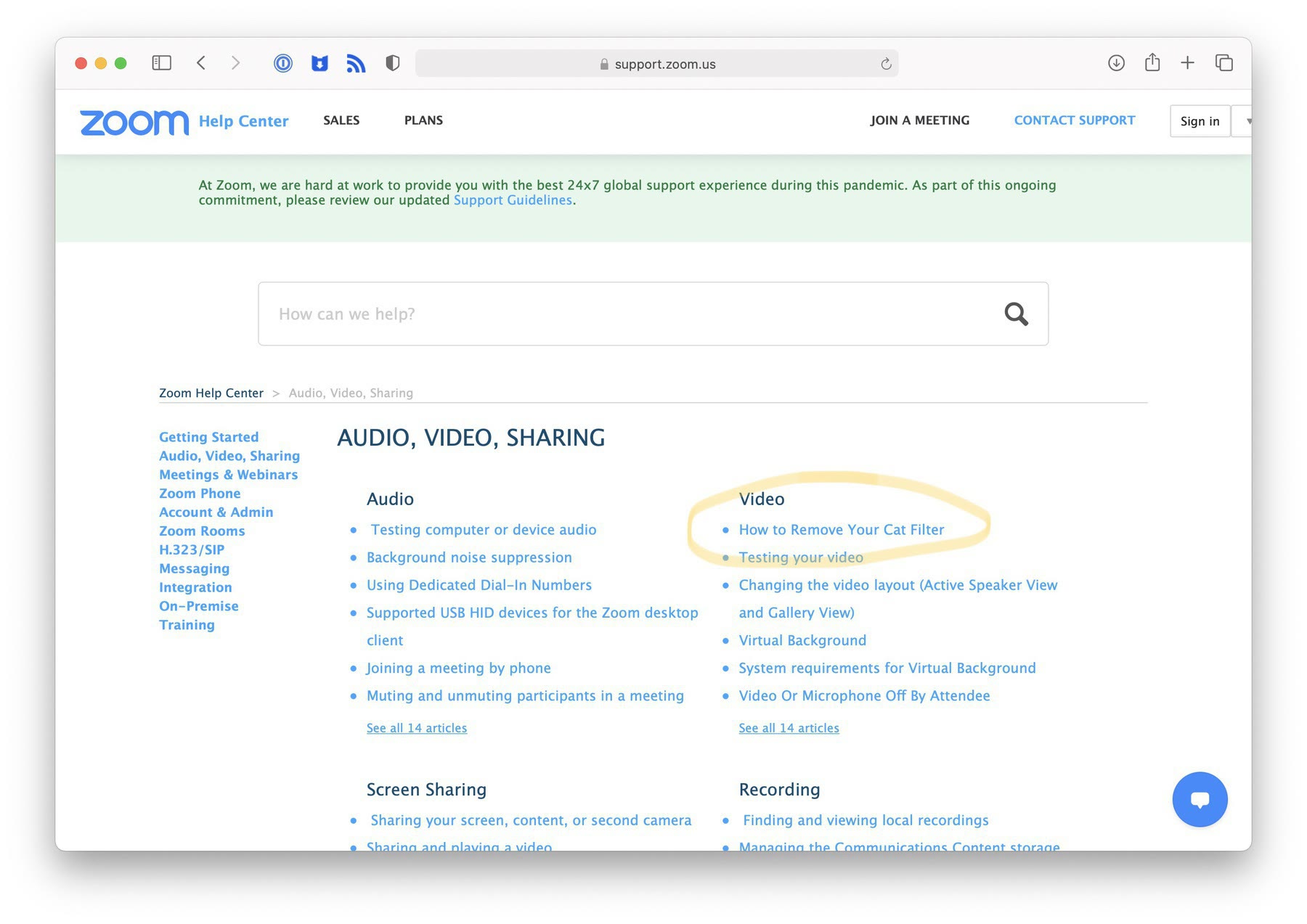This screenshot has height=924, width=1307.
Task: Toggle the Safari sidebar button
Action: 161,63
